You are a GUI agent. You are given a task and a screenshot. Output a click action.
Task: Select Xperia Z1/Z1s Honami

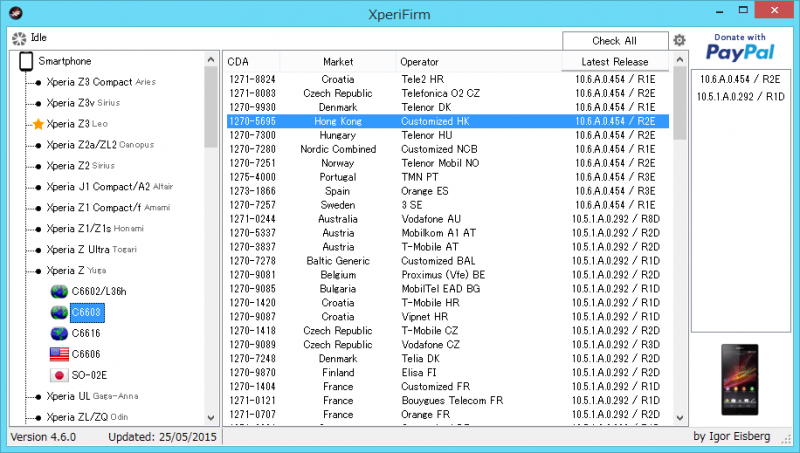coord(95,229)
